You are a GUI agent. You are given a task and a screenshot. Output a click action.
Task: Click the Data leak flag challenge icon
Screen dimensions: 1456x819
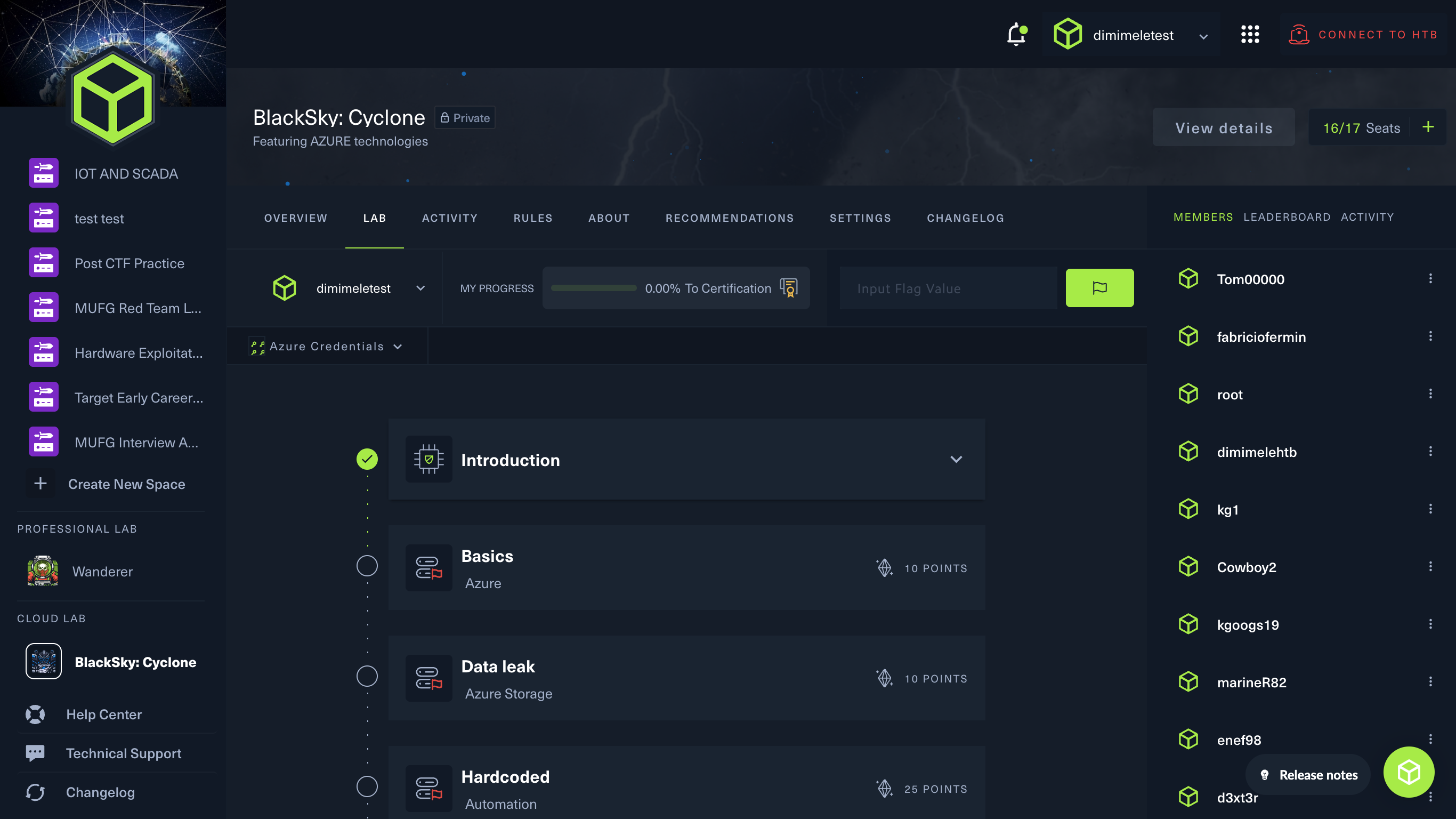click(428, 678)
